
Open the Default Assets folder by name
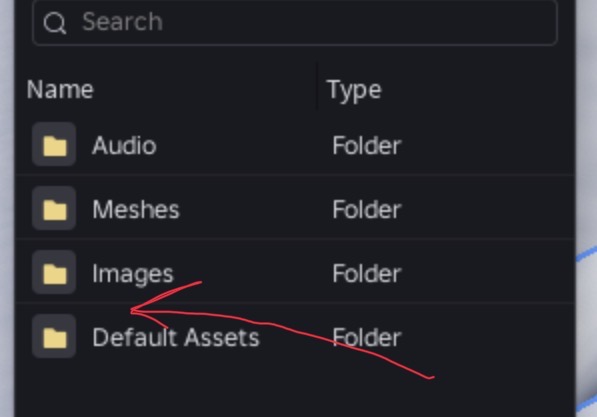point(176,337)
